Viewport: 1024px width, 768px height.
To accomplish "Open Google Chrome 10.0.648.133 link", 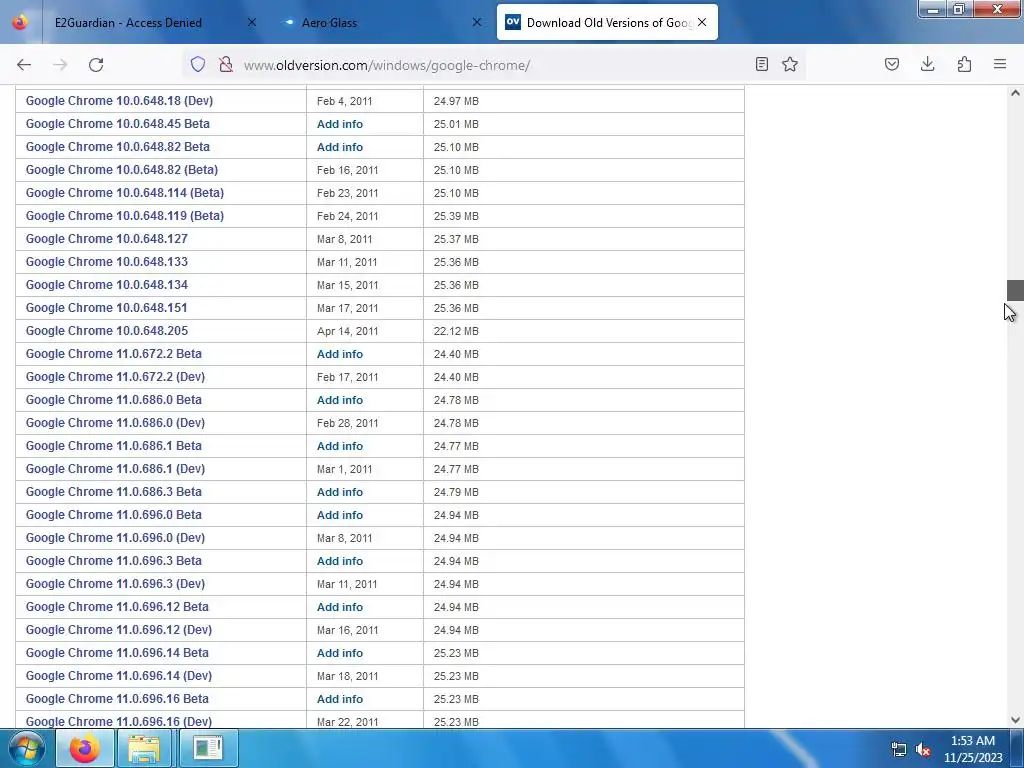I will tap(106, 261).
